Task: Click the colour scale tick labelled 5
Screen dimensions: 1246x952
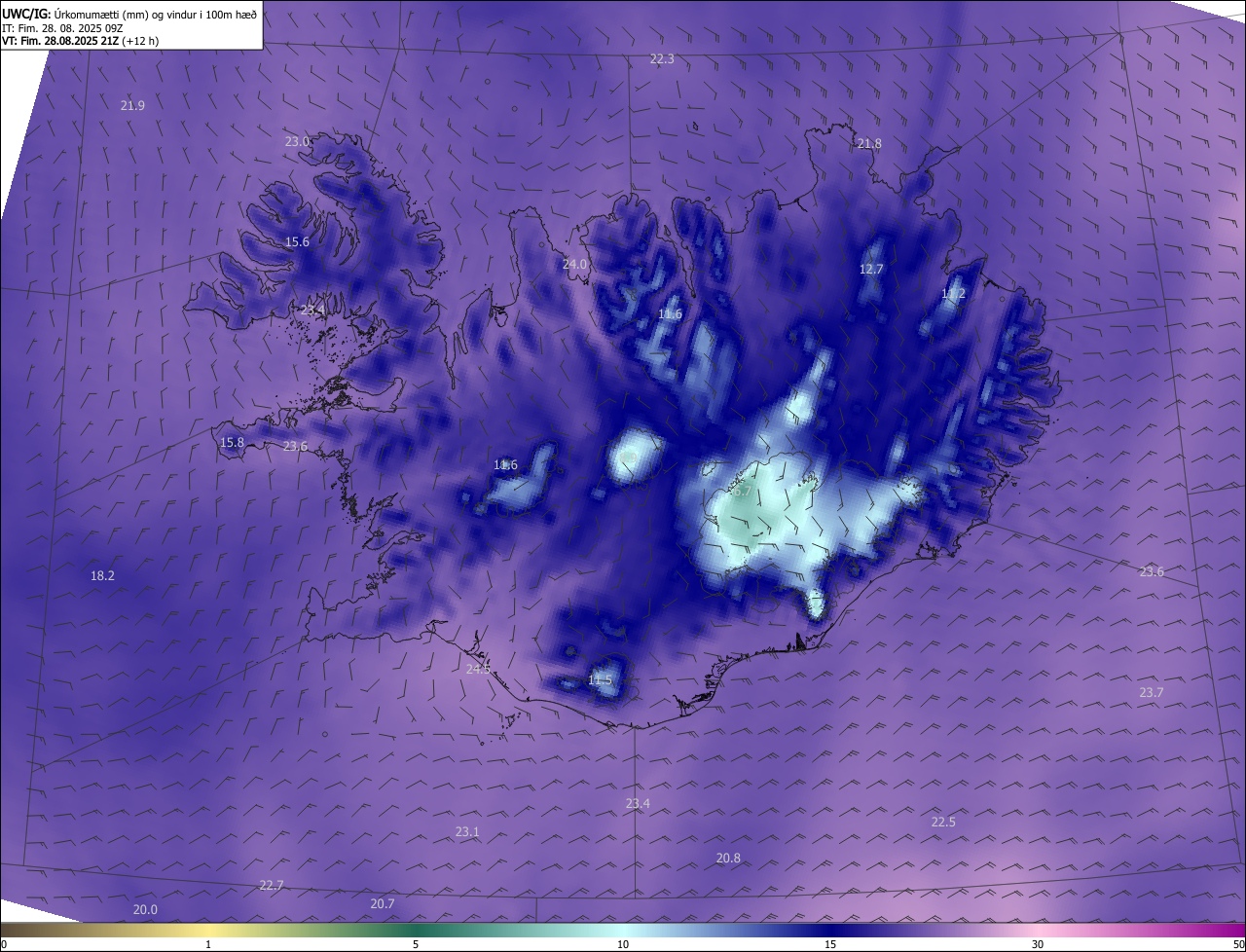Action: [416, 944]
